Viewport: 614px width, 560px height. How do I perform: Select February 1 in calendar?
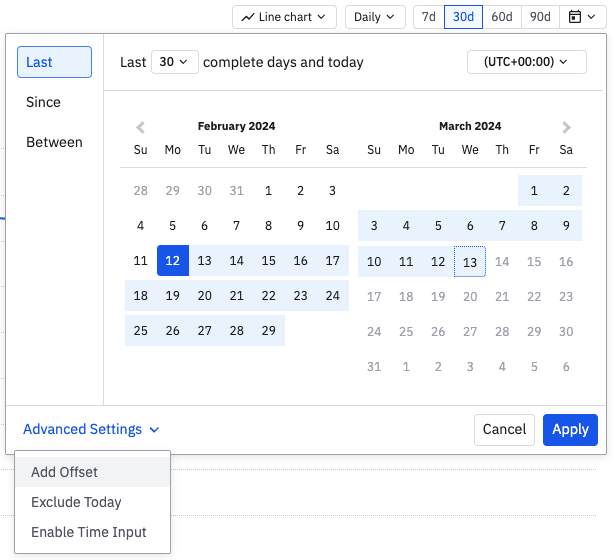click(x=268, y=191)
